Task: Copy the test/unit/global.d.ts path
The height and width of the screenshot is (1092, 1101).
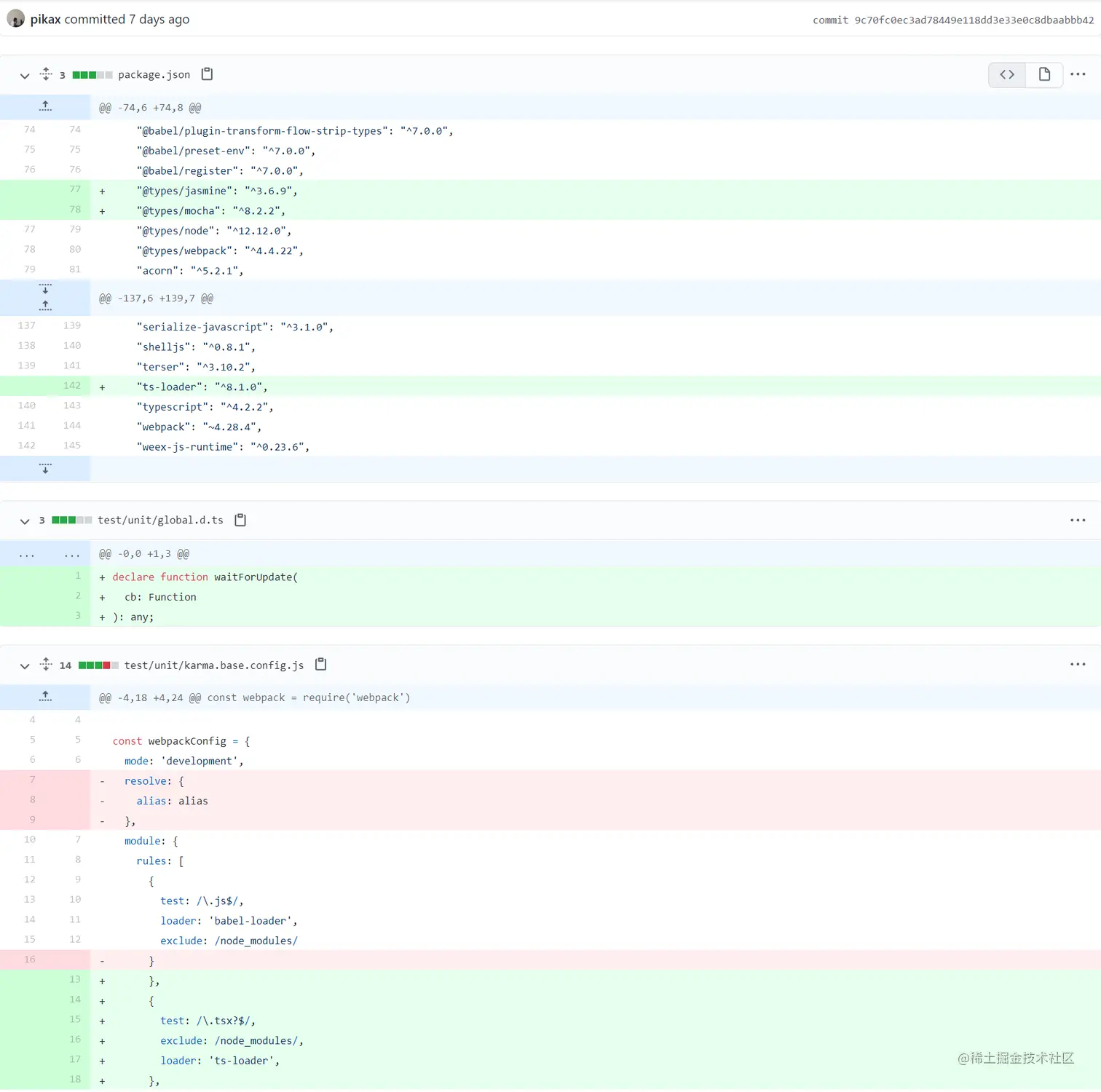Action: [x=240, y=520]
